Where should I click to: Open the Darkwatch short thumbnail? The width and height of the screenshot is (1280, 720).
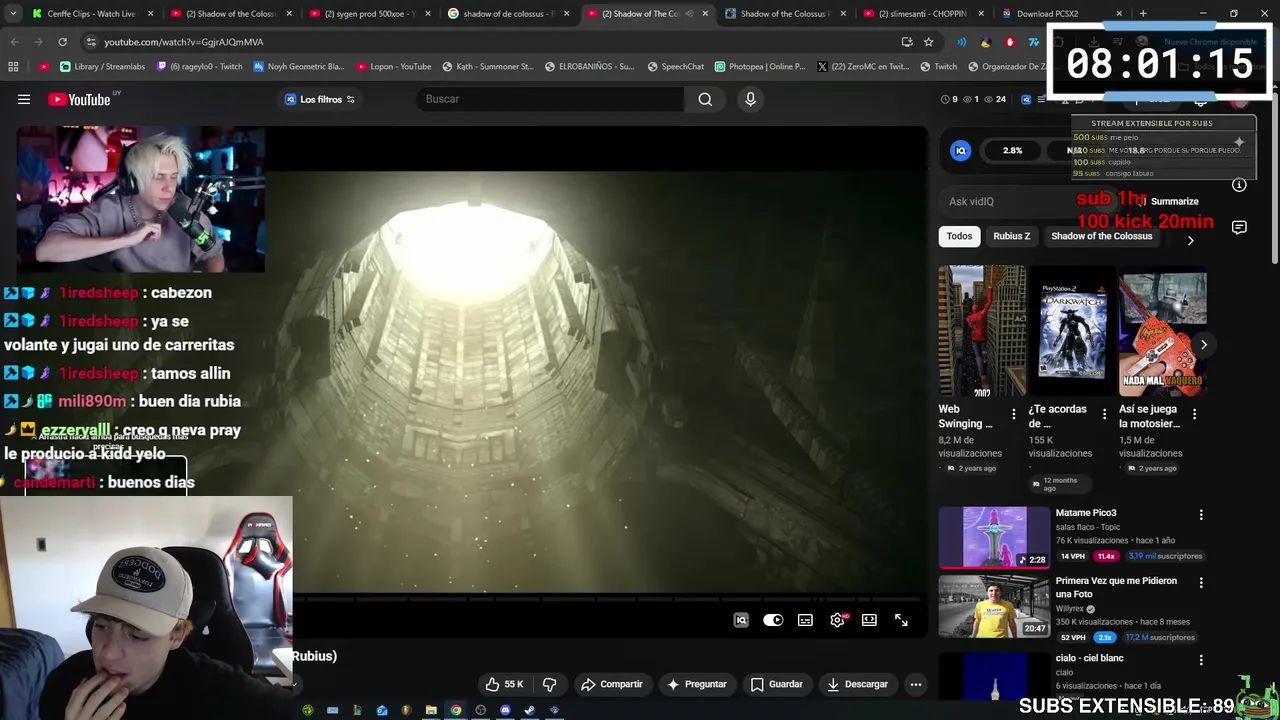1073,332
